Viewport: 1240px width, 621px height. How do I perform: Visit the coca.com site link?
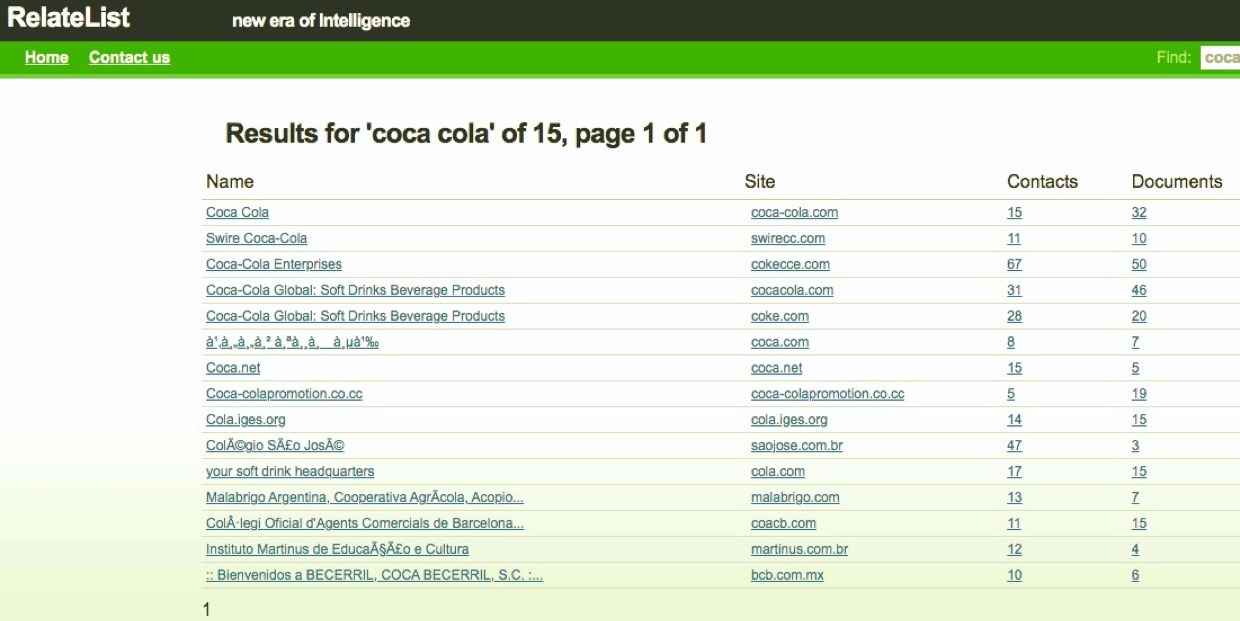pos(780,342)
